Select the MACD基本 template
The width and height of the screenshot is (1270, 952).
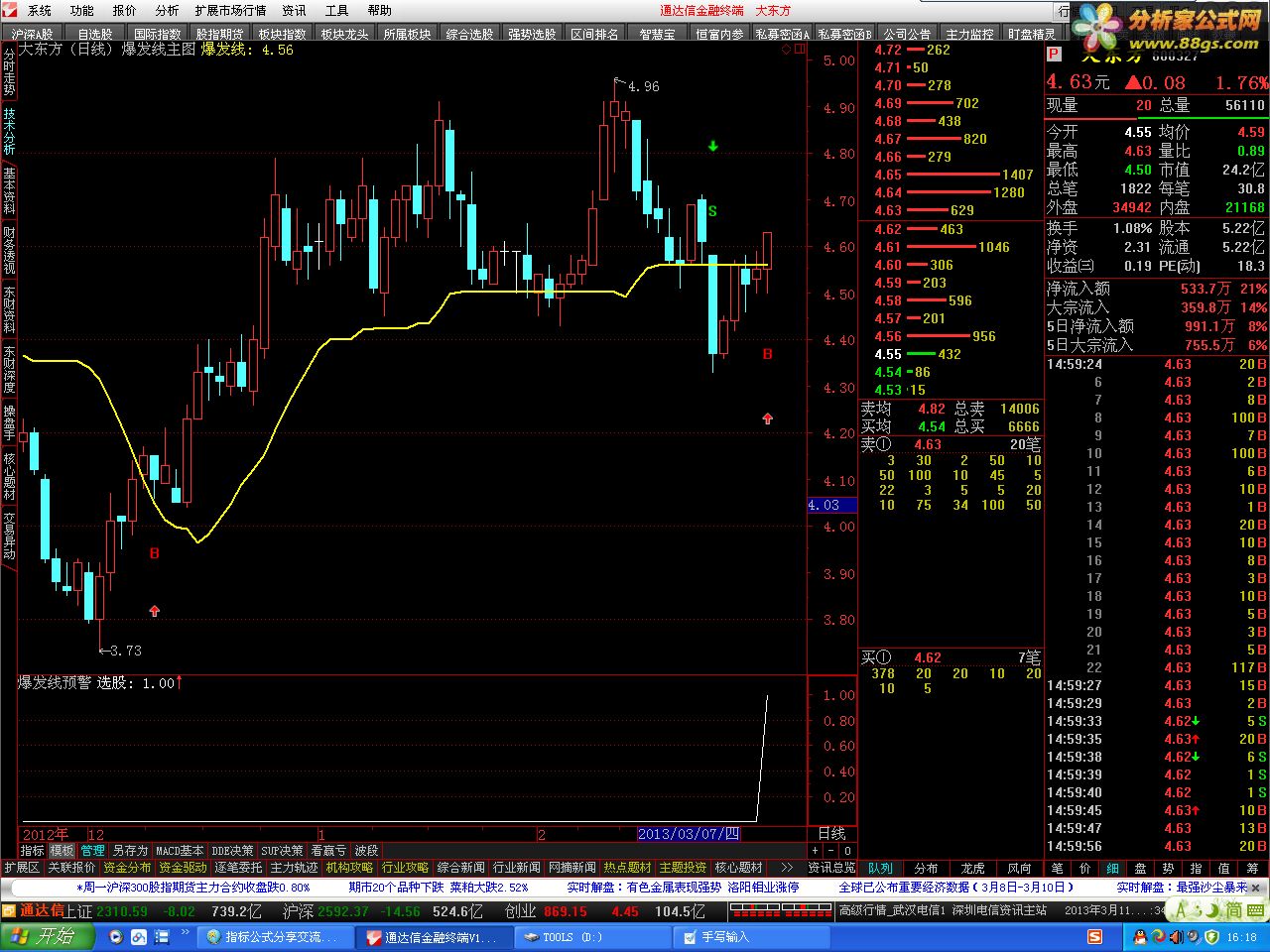click(180, 851)
